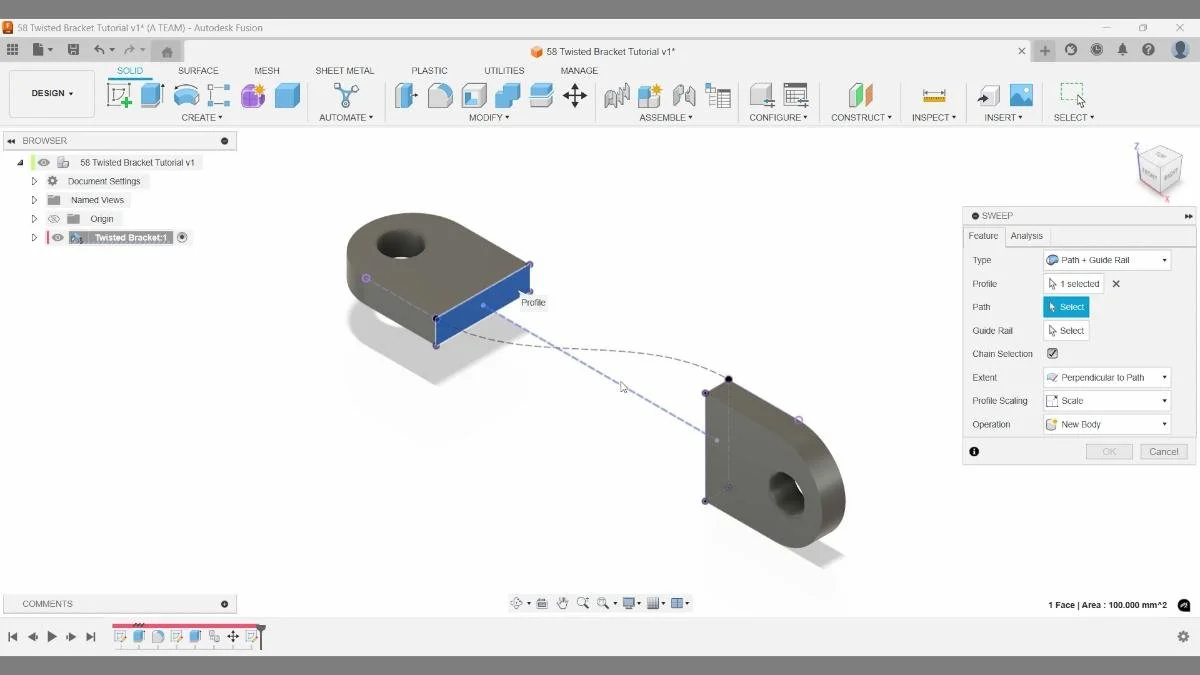
Task: Jump to timeline start
Action: (x=13, y=636)
